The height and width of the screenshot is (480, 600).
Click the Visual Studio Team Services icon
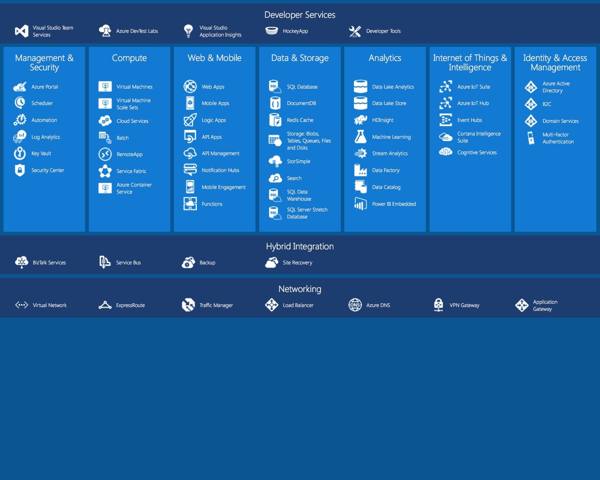coord(21,31)
